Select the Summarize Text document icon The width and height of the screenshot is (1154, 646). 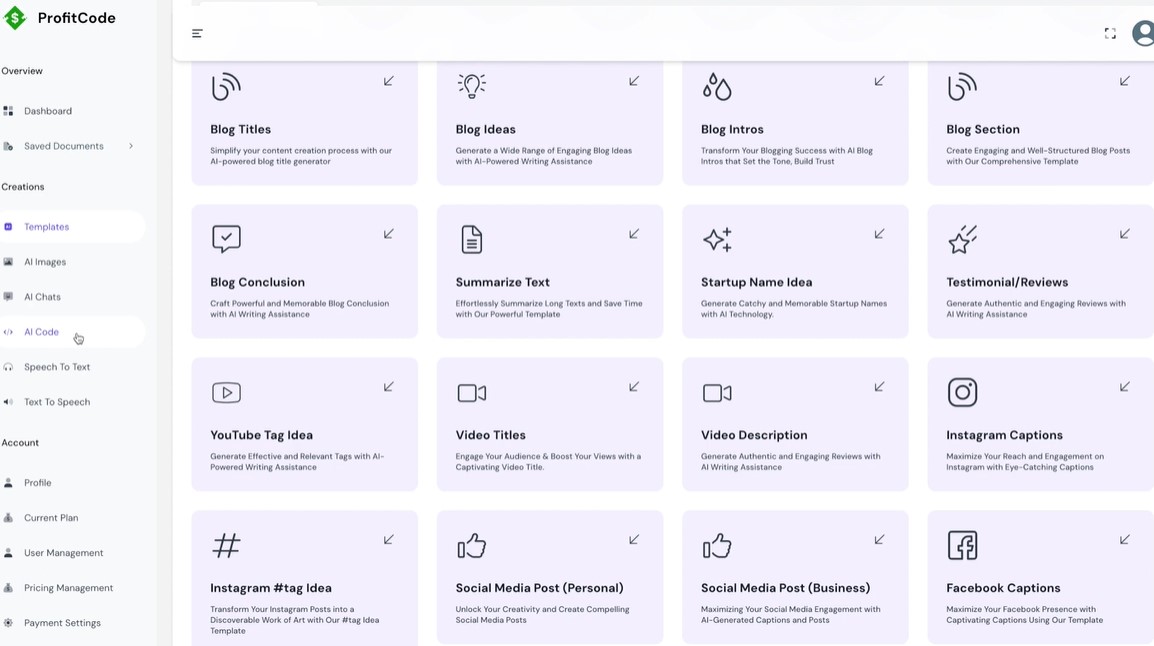(x=471, y=239)
